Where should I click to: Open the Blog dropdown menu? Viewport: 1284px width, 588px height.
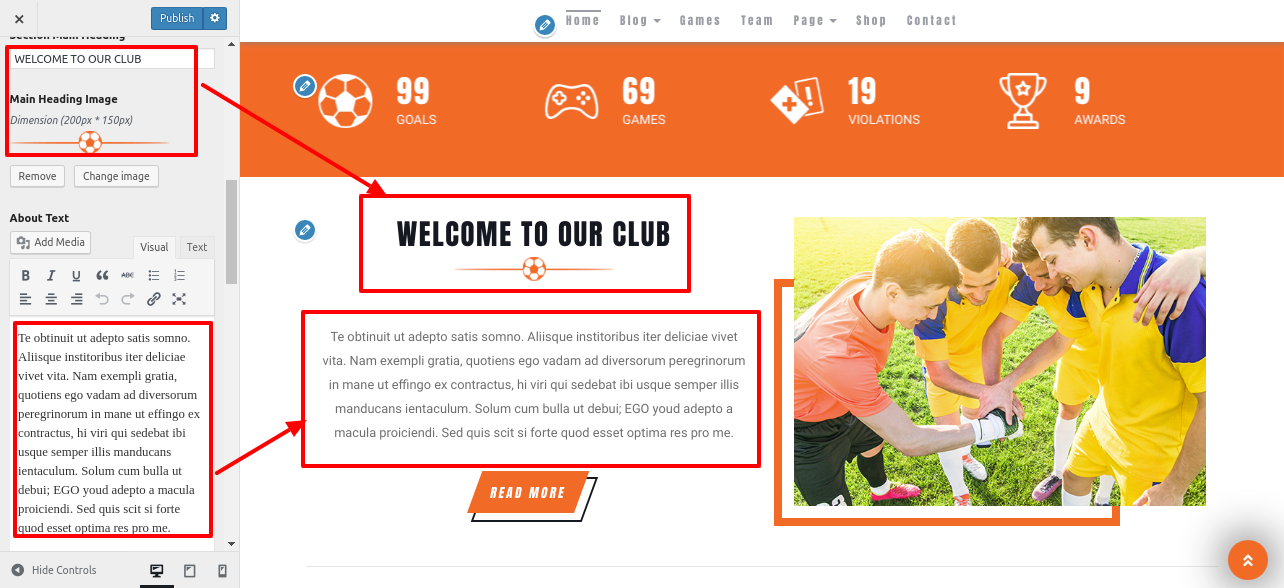pos(640,20)
